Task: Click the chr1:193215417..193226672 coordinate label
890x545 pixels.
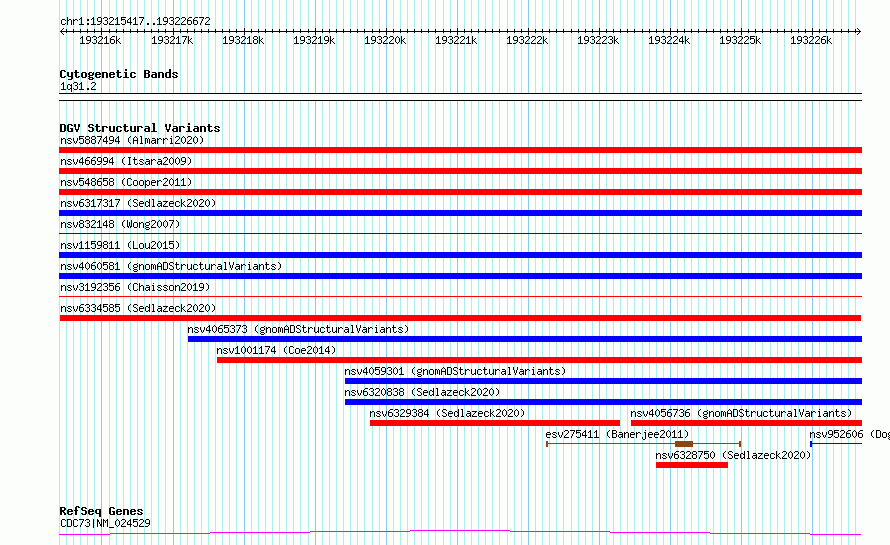Action: 135,22
